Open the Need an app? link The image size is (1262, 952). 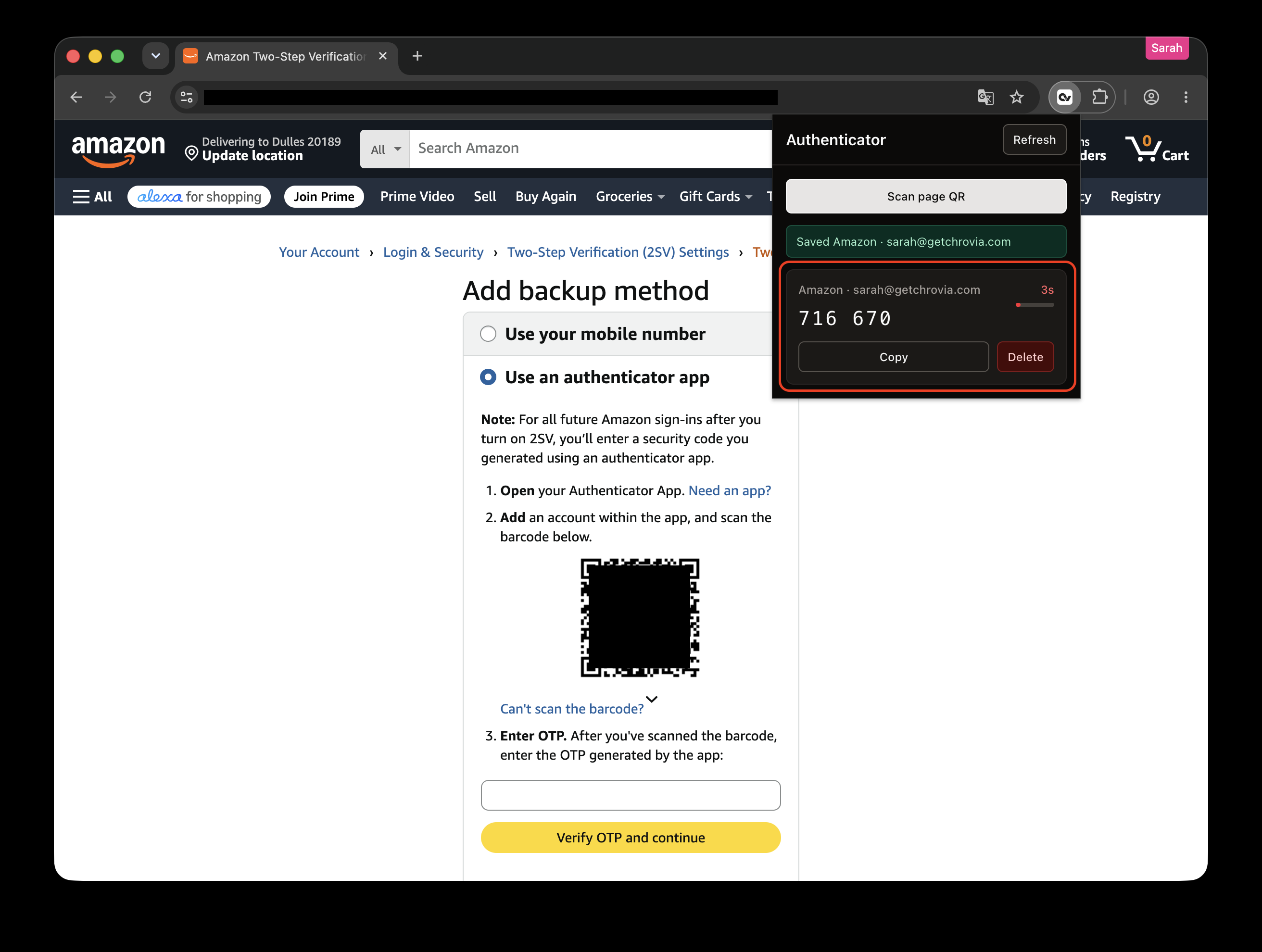[730, 490]
